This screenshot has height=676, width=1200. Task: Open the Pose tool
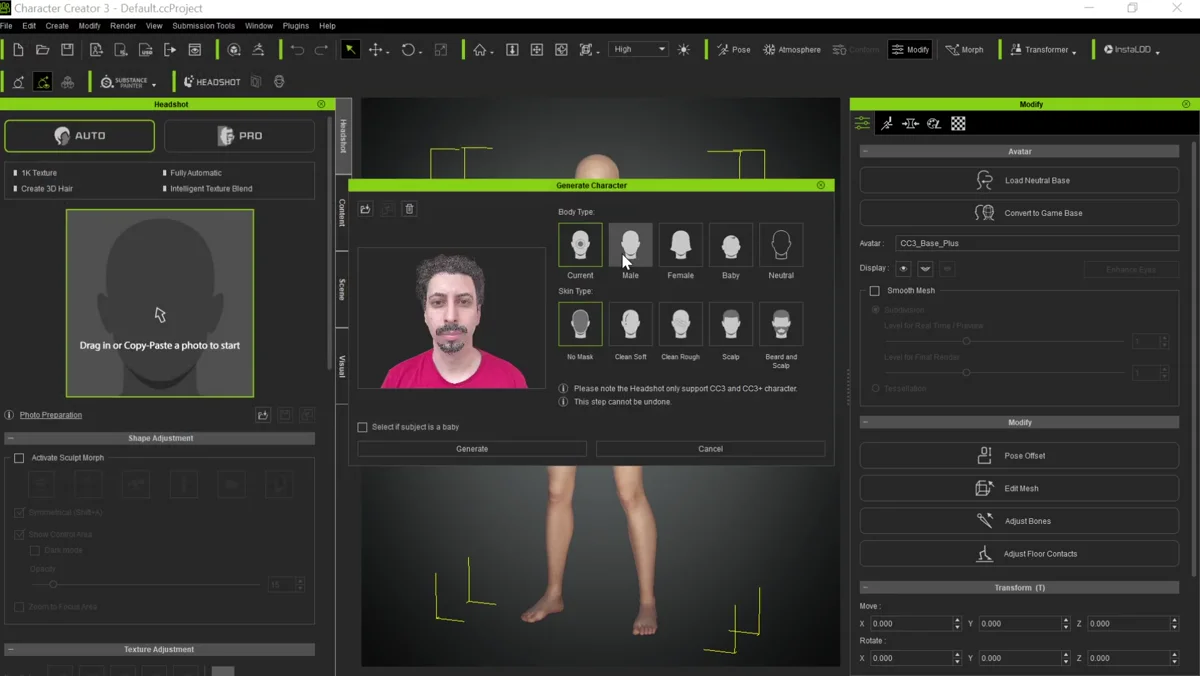(x=733, y=49)
